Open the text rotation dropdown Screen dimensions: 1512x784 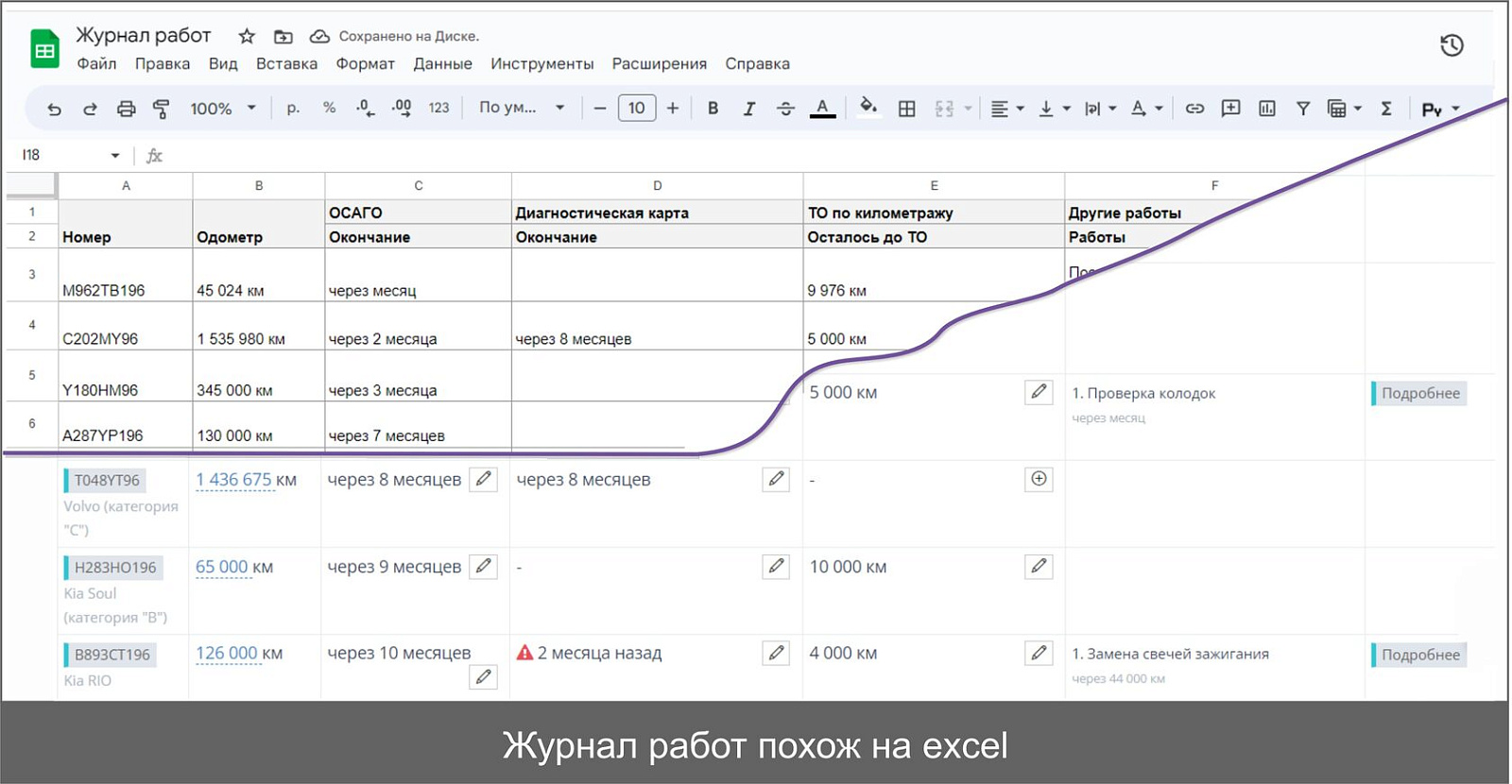point(1146,109)
